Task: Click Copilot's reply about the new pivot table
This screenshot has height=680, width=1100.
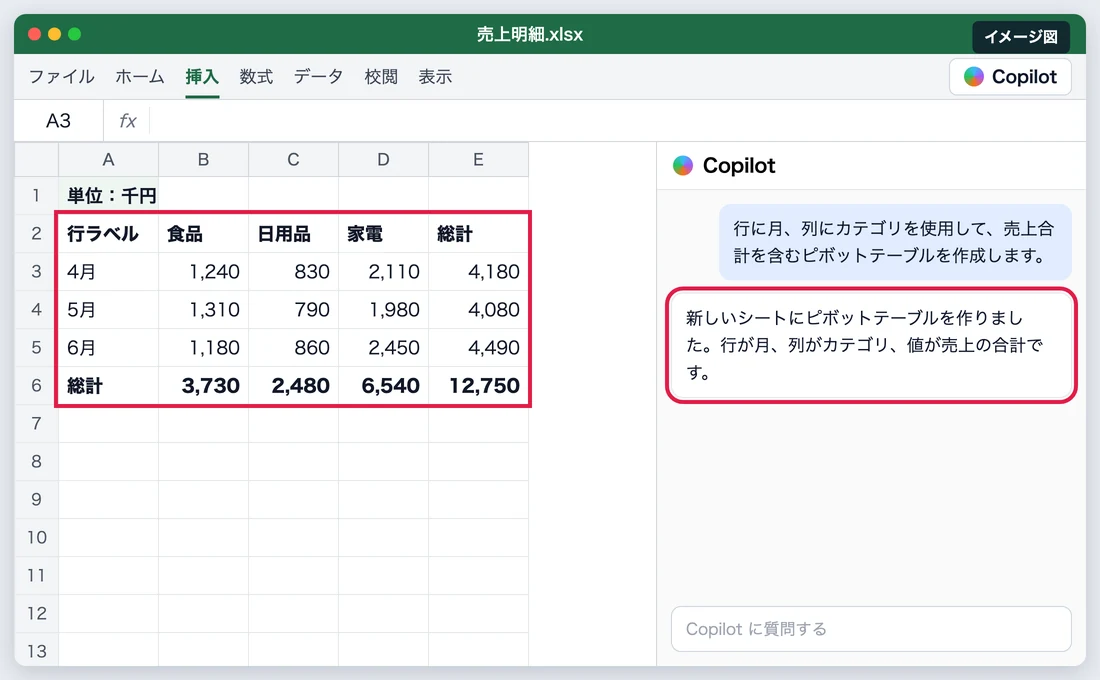Action: click(871, 345)
